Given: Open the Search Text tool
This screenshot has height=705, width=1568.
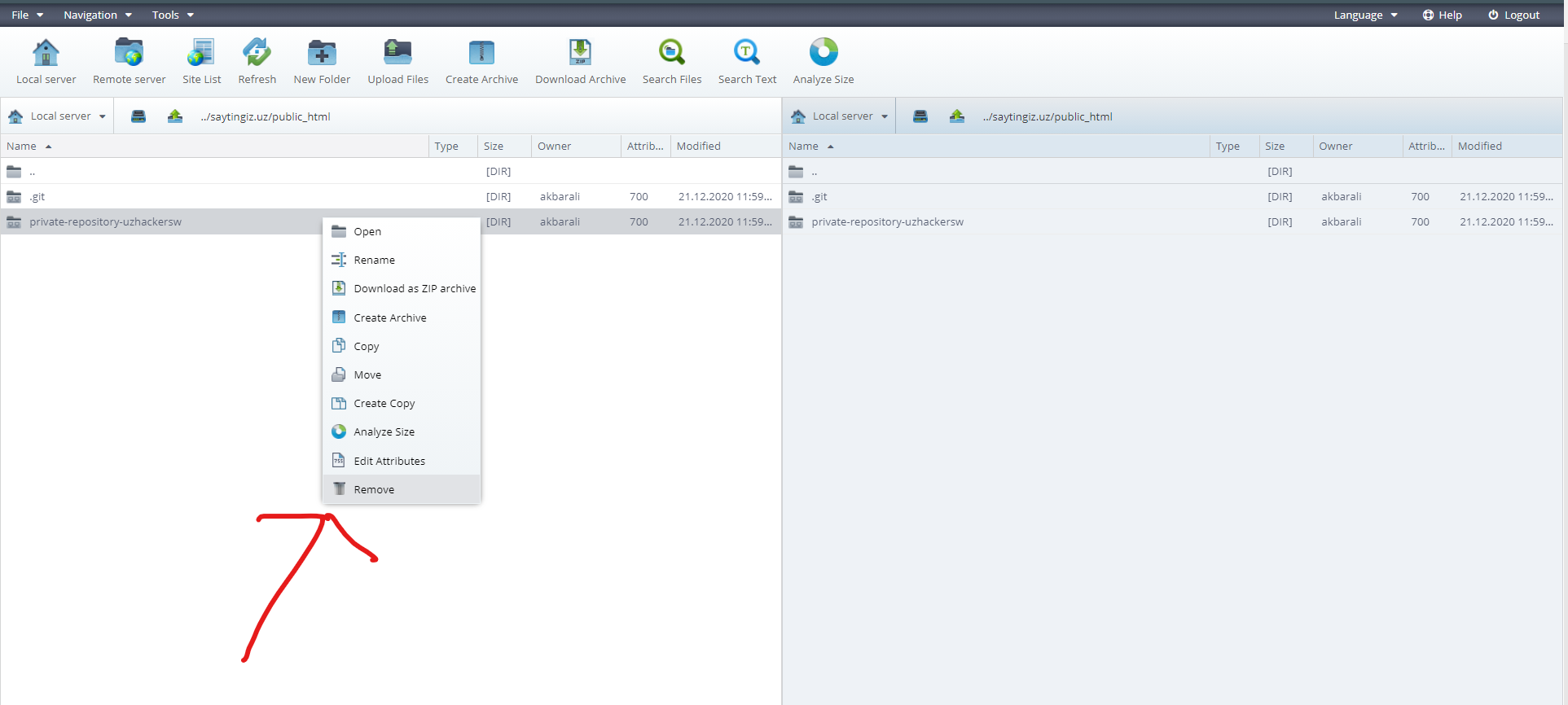Looking at the screenshot, I should [747, 53].
